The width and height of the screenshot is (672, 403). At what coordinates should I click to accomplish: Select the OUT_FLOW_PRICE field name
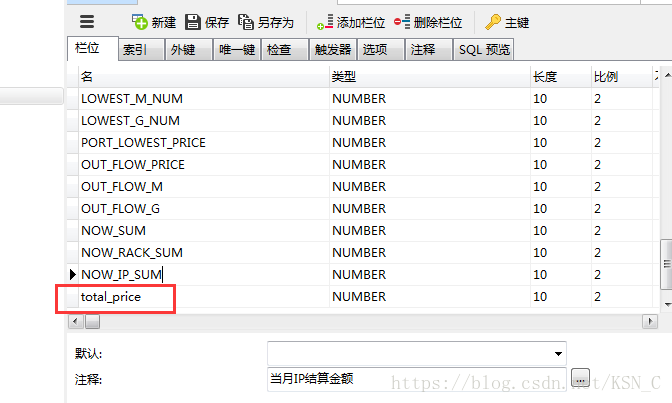pos(133,165)
